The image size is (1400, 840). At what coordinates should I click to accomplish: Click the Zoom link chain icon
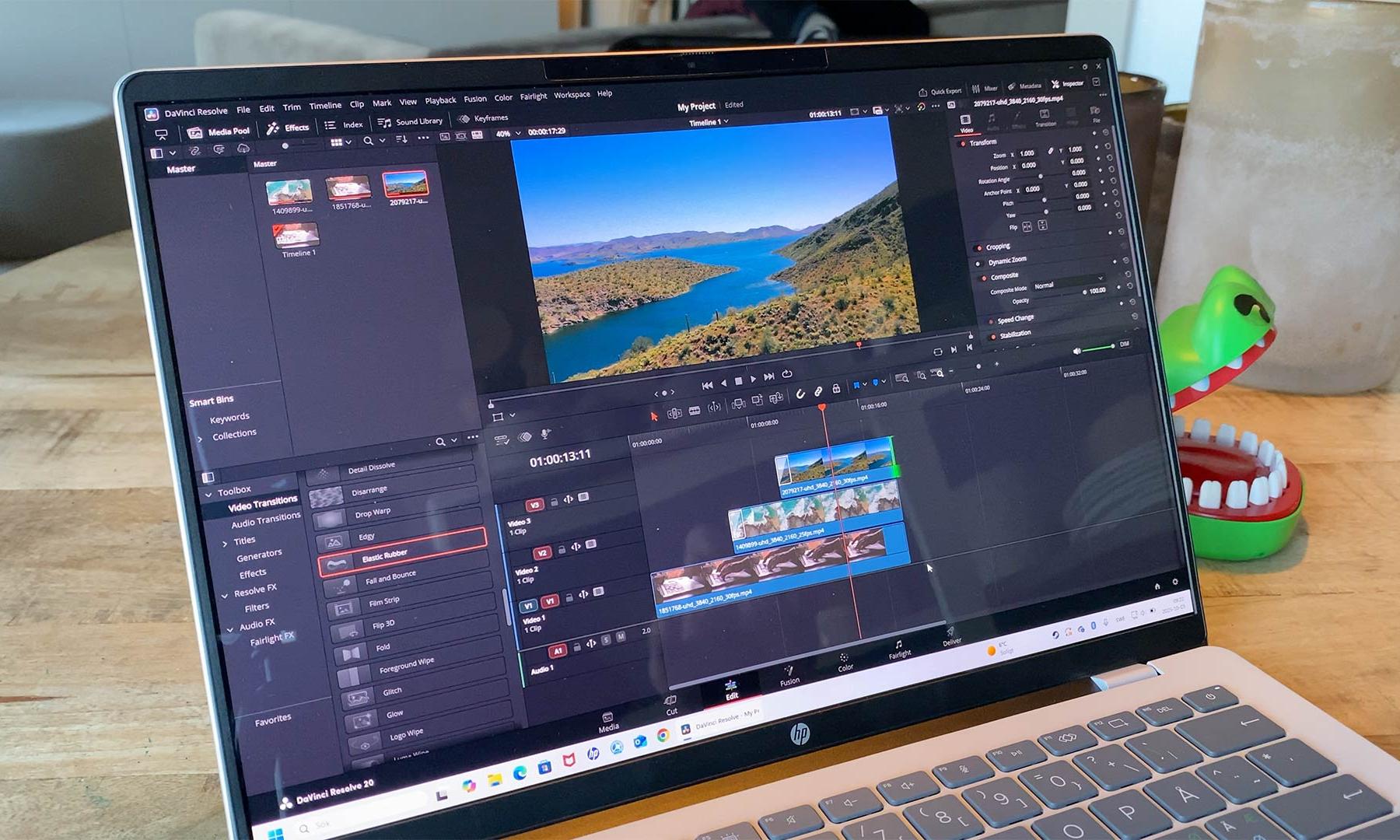(x=1050, y=150)
